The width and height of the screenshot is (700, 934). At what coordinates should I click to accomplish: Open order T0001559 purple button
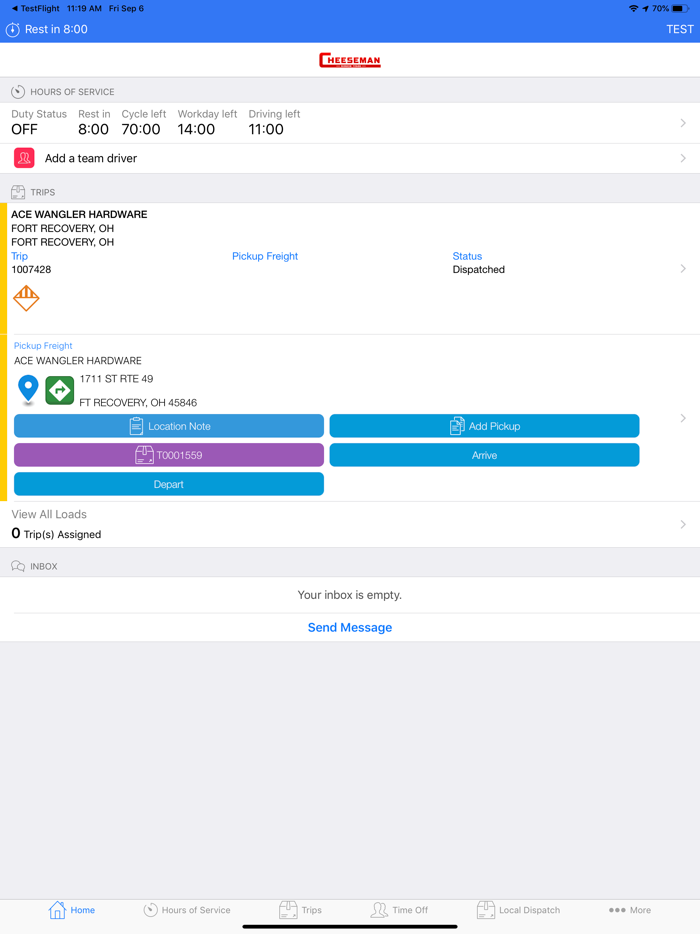169,455
